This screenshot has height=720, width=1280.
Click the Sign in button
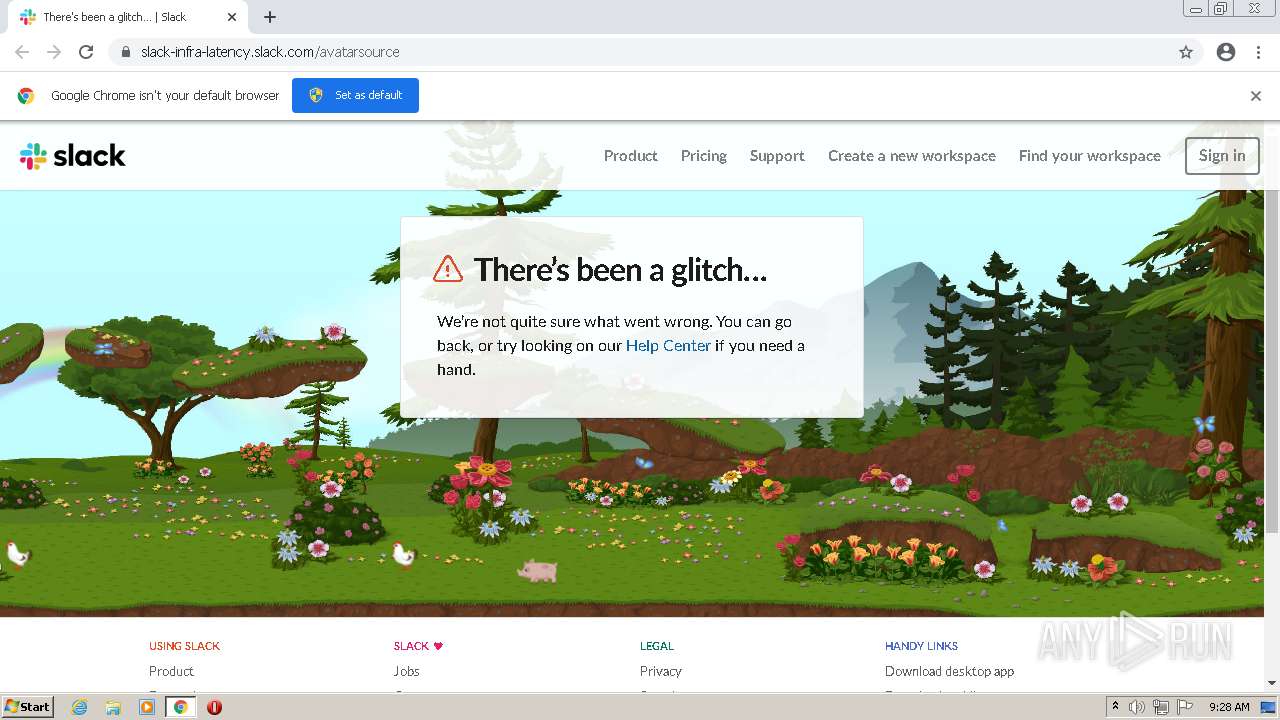(x=1222, y=156)
